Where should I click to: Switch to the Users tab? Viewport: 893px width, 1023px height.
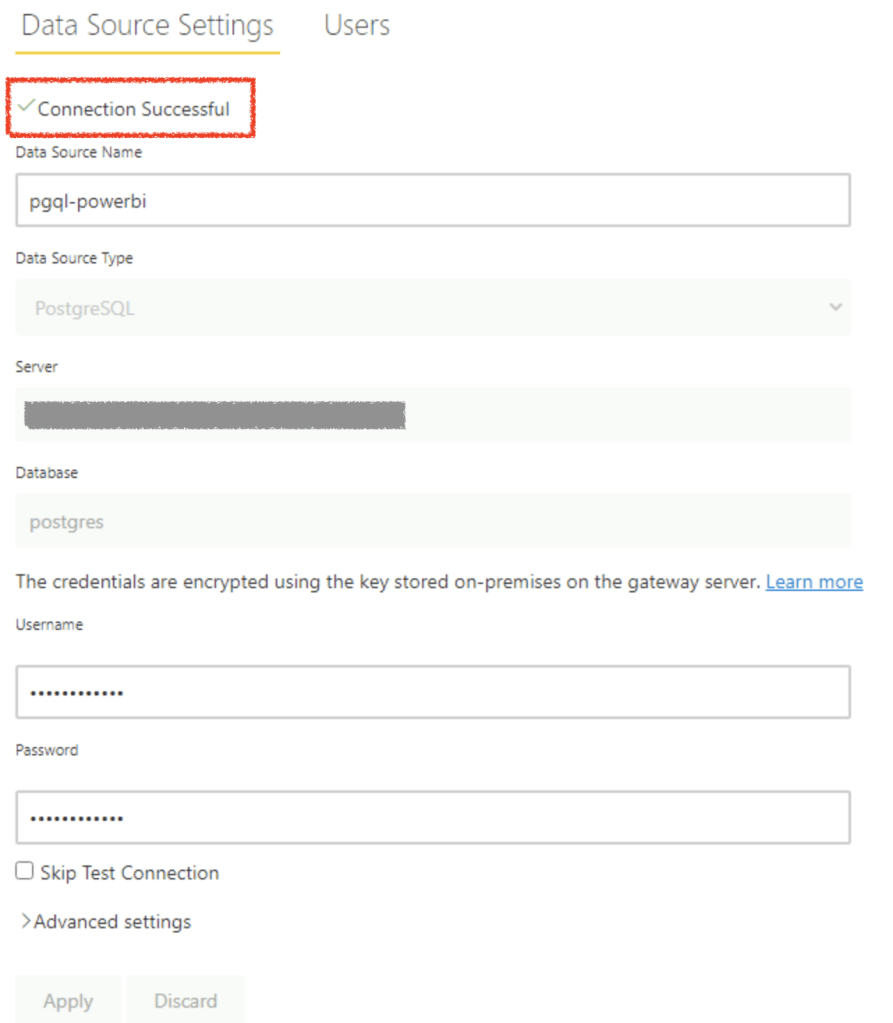pyautogui.click(x=357, y=26)
